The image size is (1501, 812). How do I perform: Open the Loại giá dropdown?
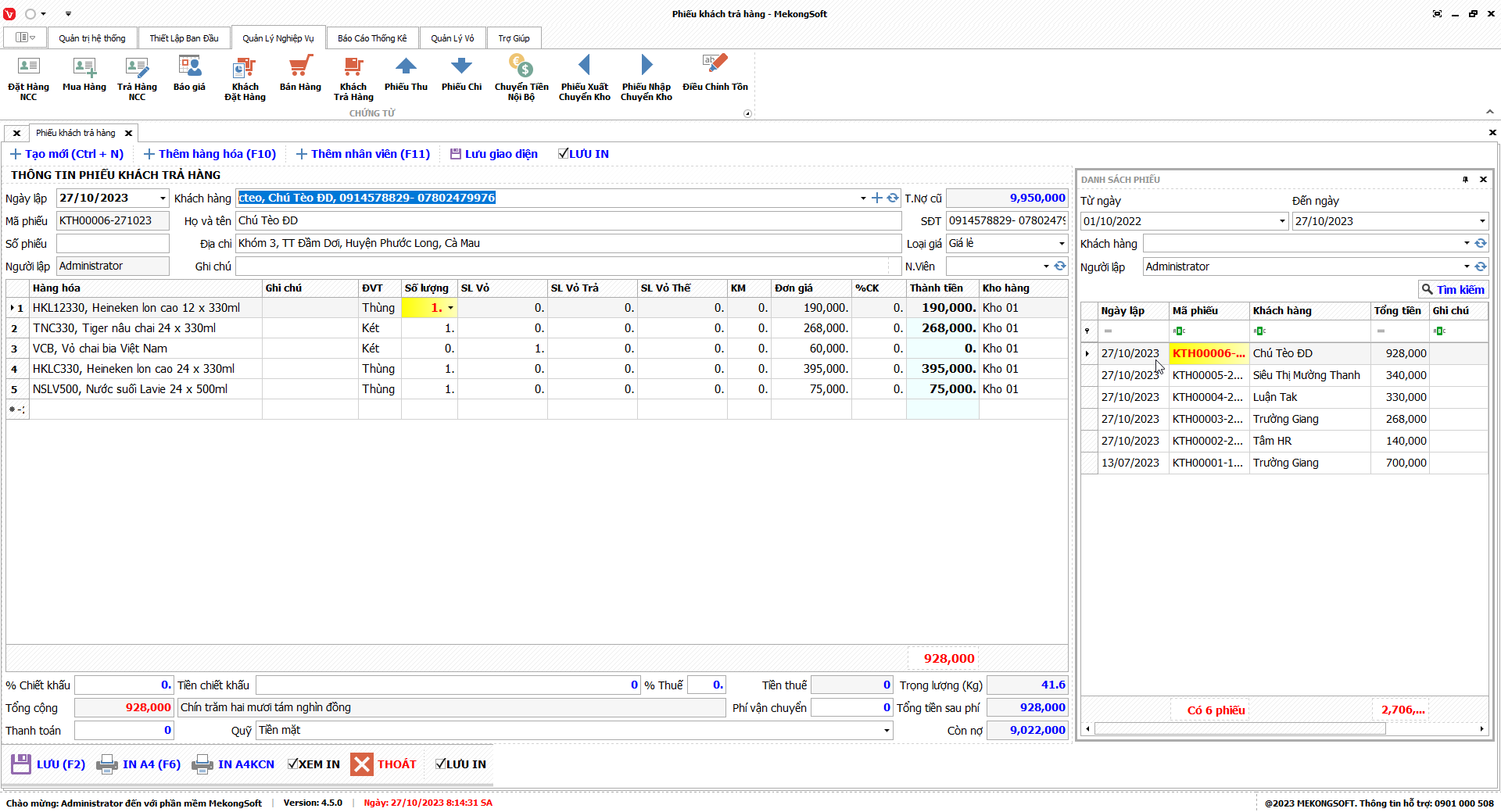1061,244
